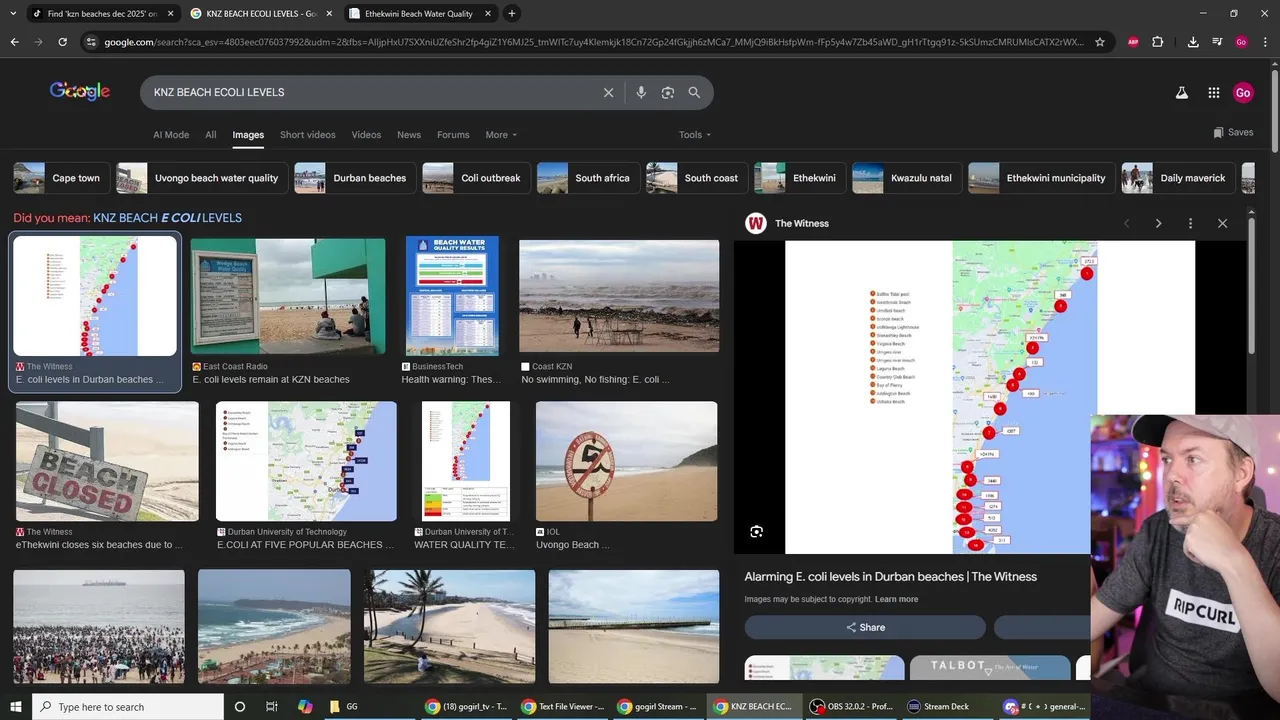The height and width of the screenshot is (720, 1280).
Task: Click the magnifying glass search icon
Action: click(x=694, y=92)
